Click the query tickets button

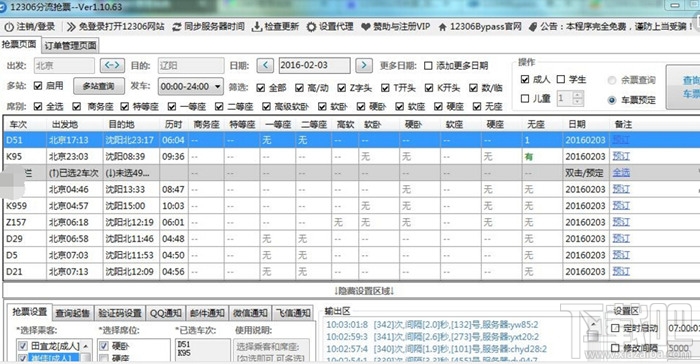tap(684, 87)
